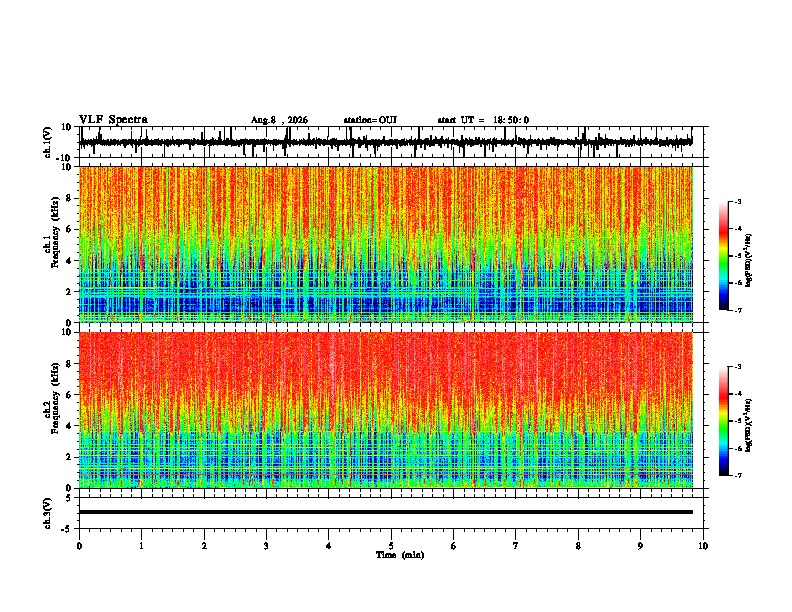The width and height of the screenshot is (792, 612).
Task: Click time axis tick label '10'
Action: [x=703, y=546]
